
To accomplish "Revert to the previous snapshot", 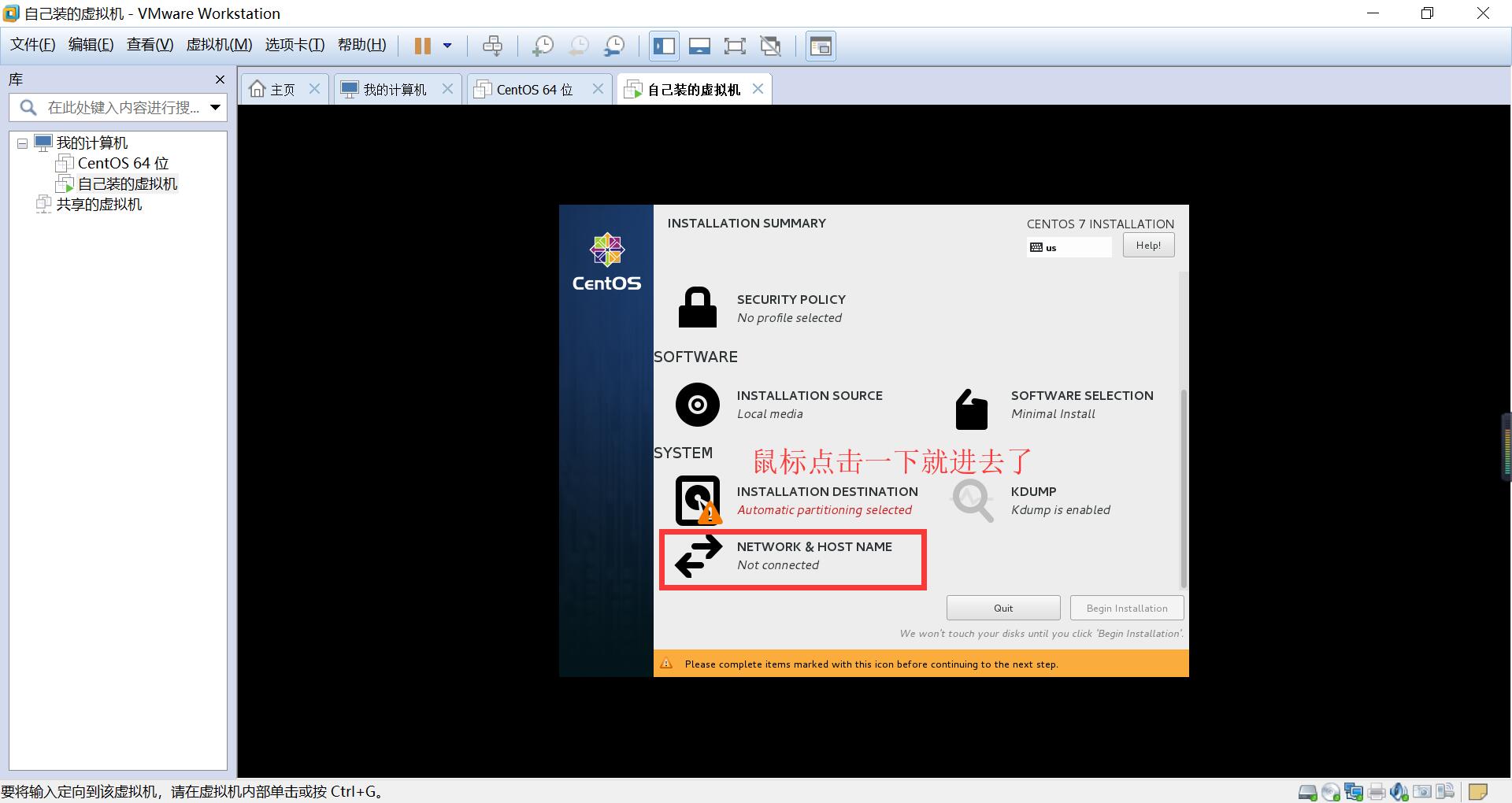I will 578,46.
